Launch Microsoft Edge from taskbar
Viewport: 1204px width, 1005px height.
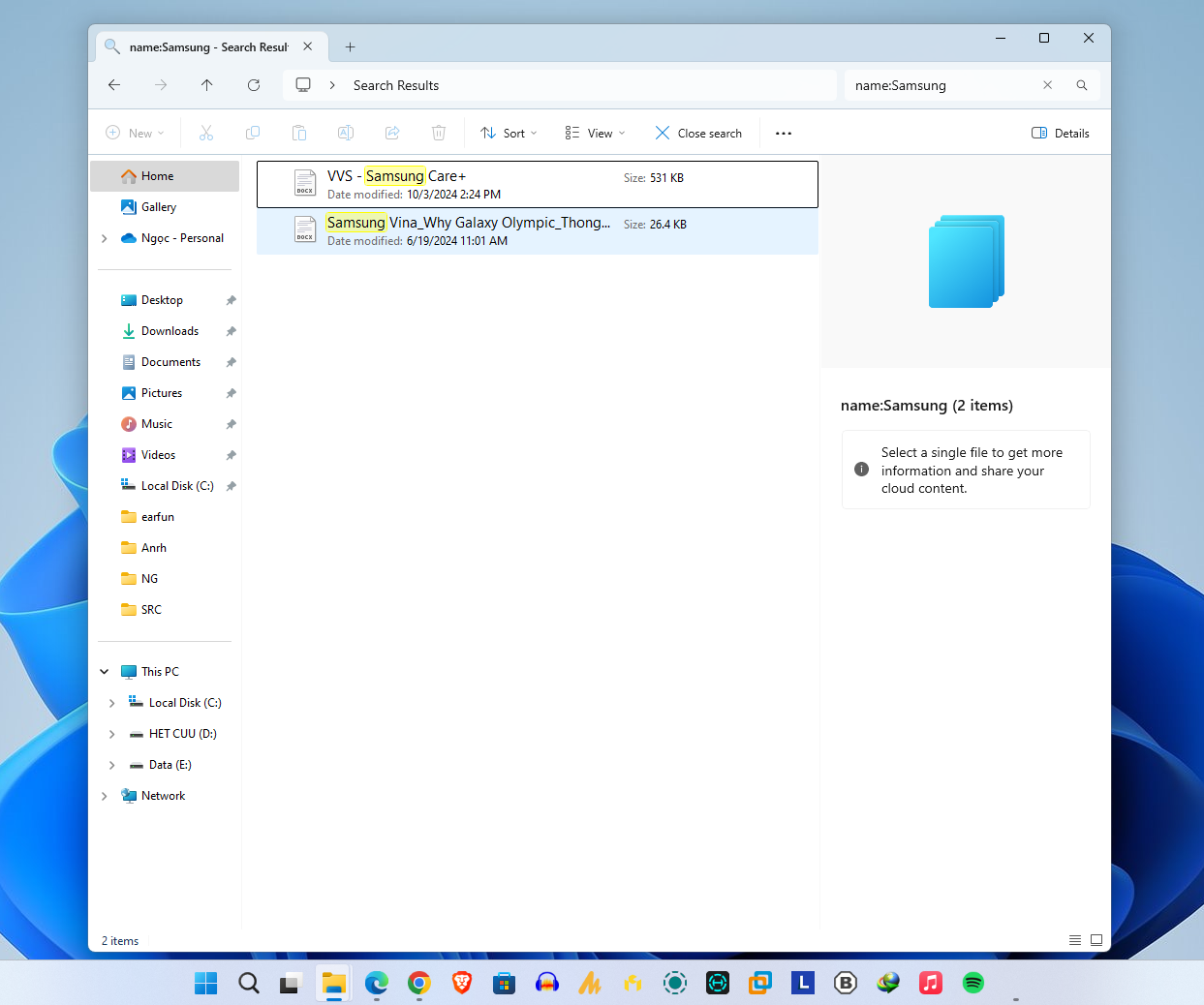pos(377,983)
